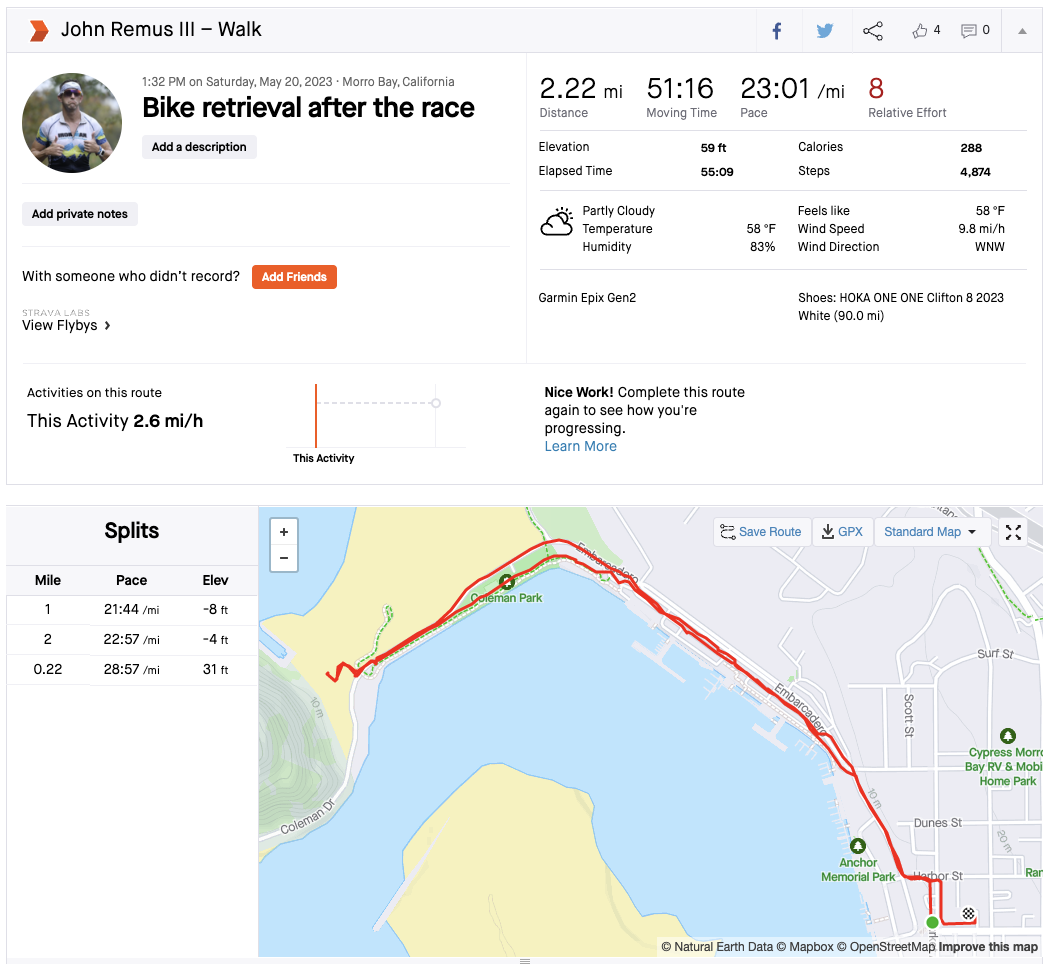
Task: Open the Learn More link
Action: (x=580, y=446)
